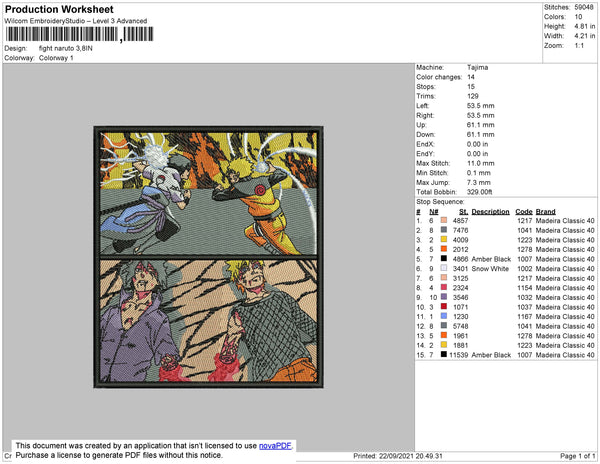Click the Description column header

(x=491, y=212)
